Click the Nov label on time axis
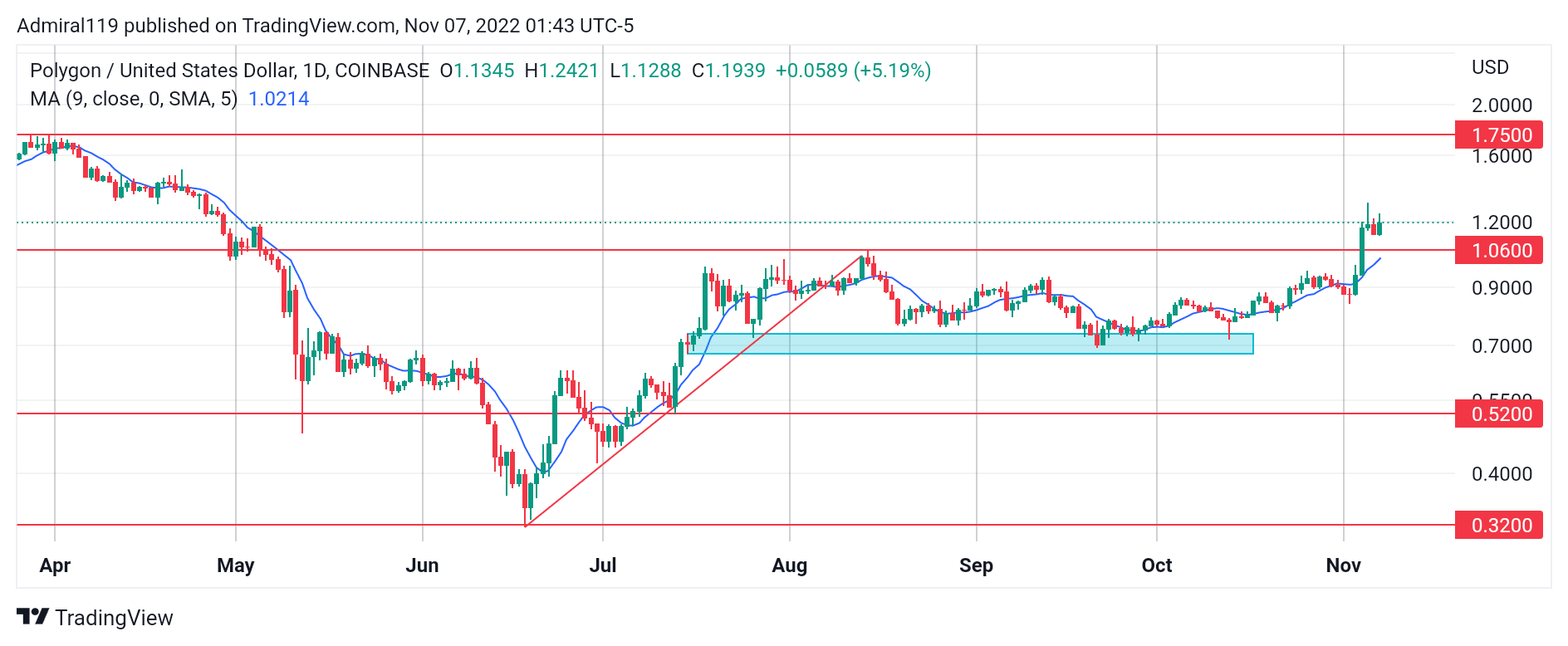This screenshot has width=1568, height=646. [x=1343, y=565]
